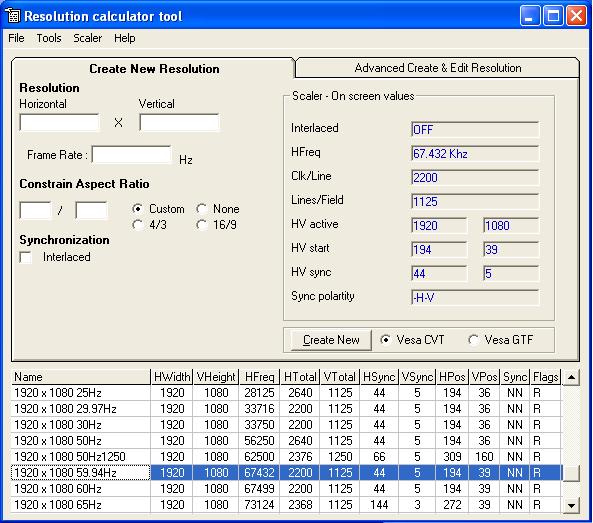The width and height of the screenshot is (593, 523).
Task: Select the 1920 x 1080 50Hz1250 row
Action: coord(287,456)
